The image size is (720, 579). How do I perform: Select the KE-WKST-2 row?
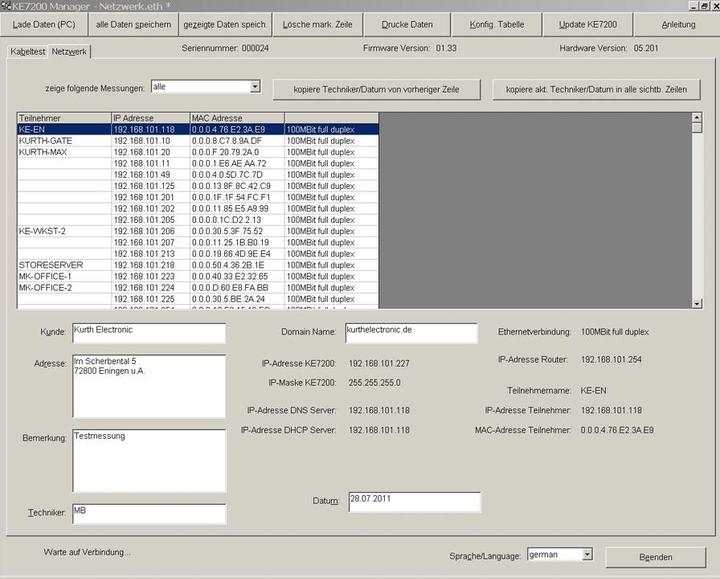click(x=198, y=231)
